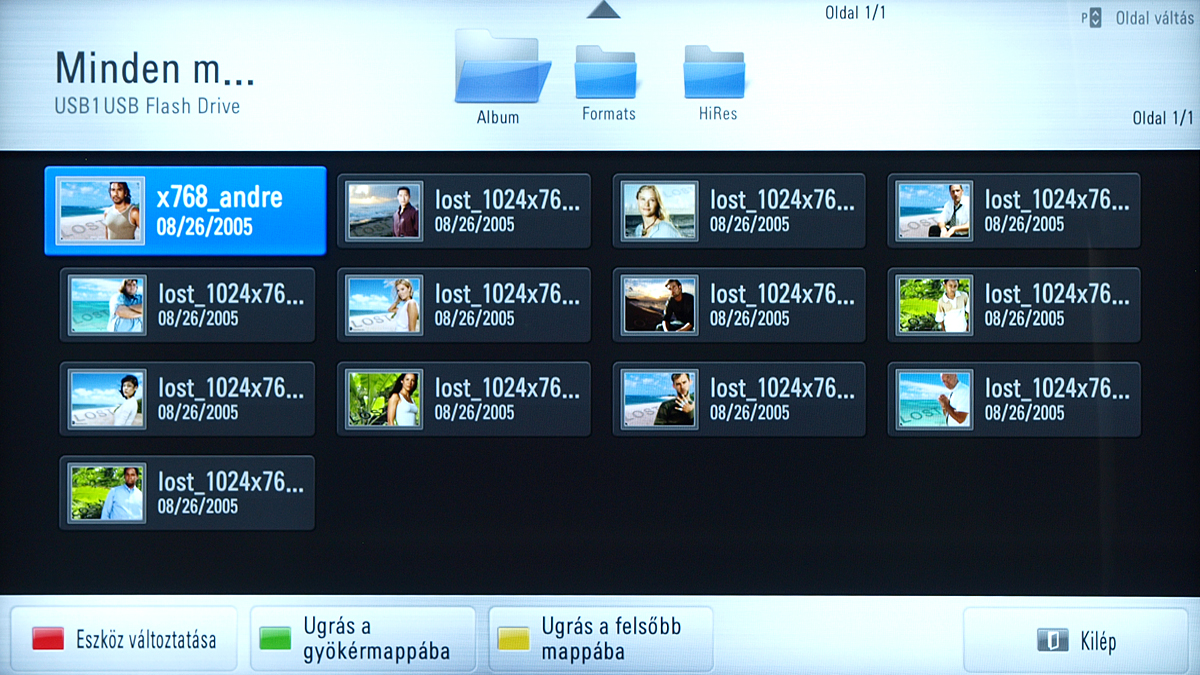This screenshot has height=675, width=1200.
Task: Open the Album folder
Action: (502, 78)
